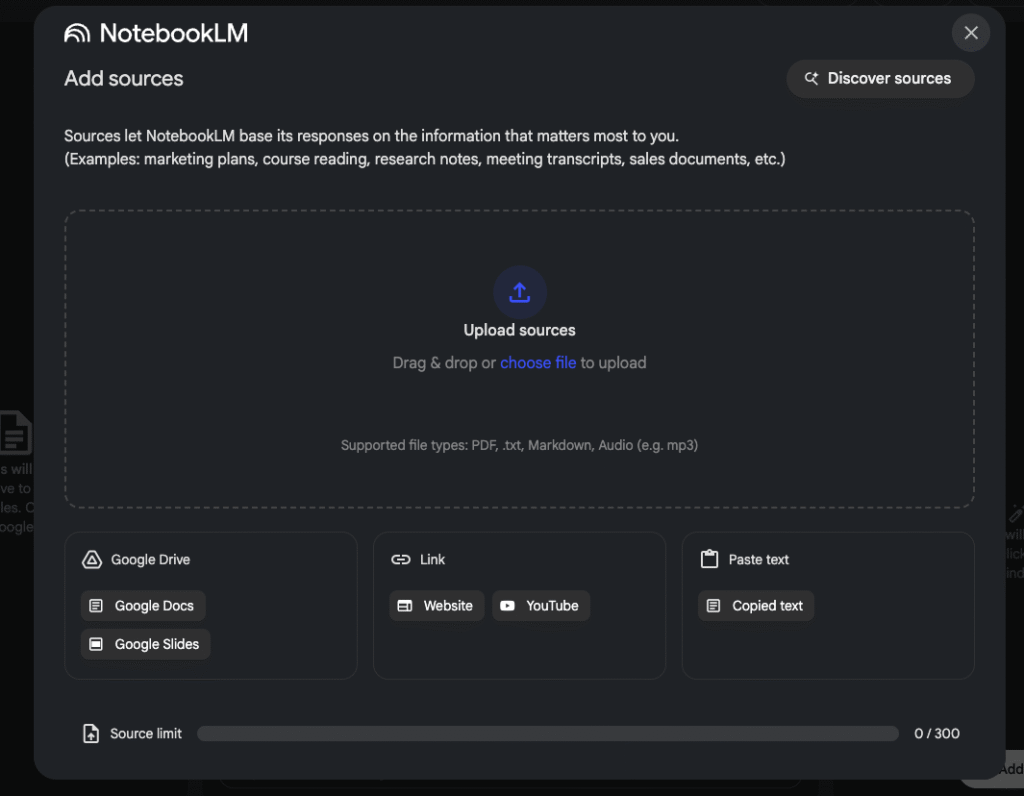Click the Add sources title

tap(124, 79)
